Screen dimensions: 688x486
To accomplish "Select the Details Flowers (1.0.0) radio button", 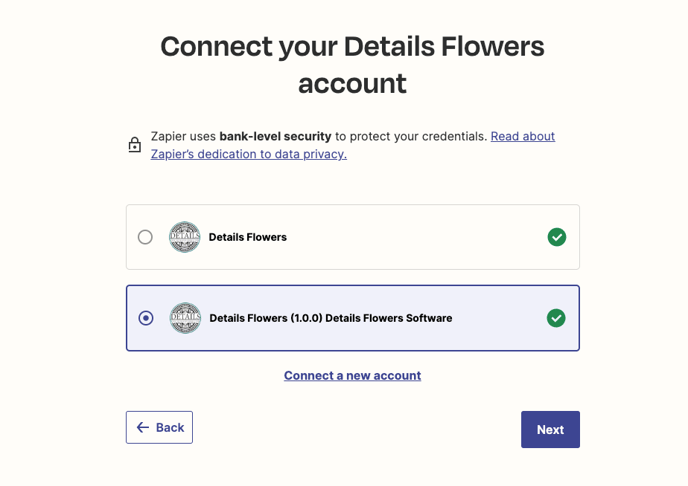I will point(146,318).
